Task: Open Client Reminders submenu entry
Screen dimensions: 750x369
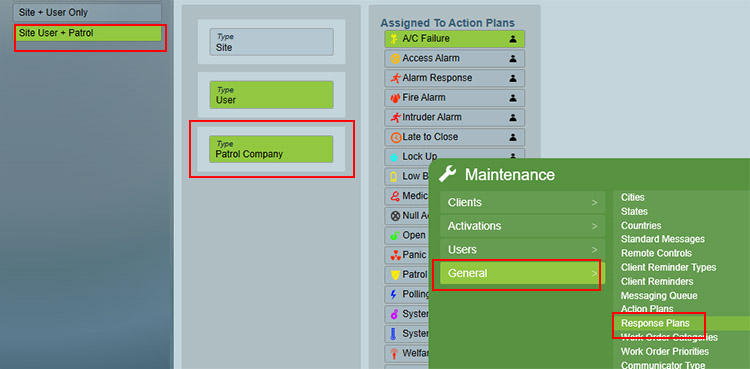Action: (x=657, y=281)
